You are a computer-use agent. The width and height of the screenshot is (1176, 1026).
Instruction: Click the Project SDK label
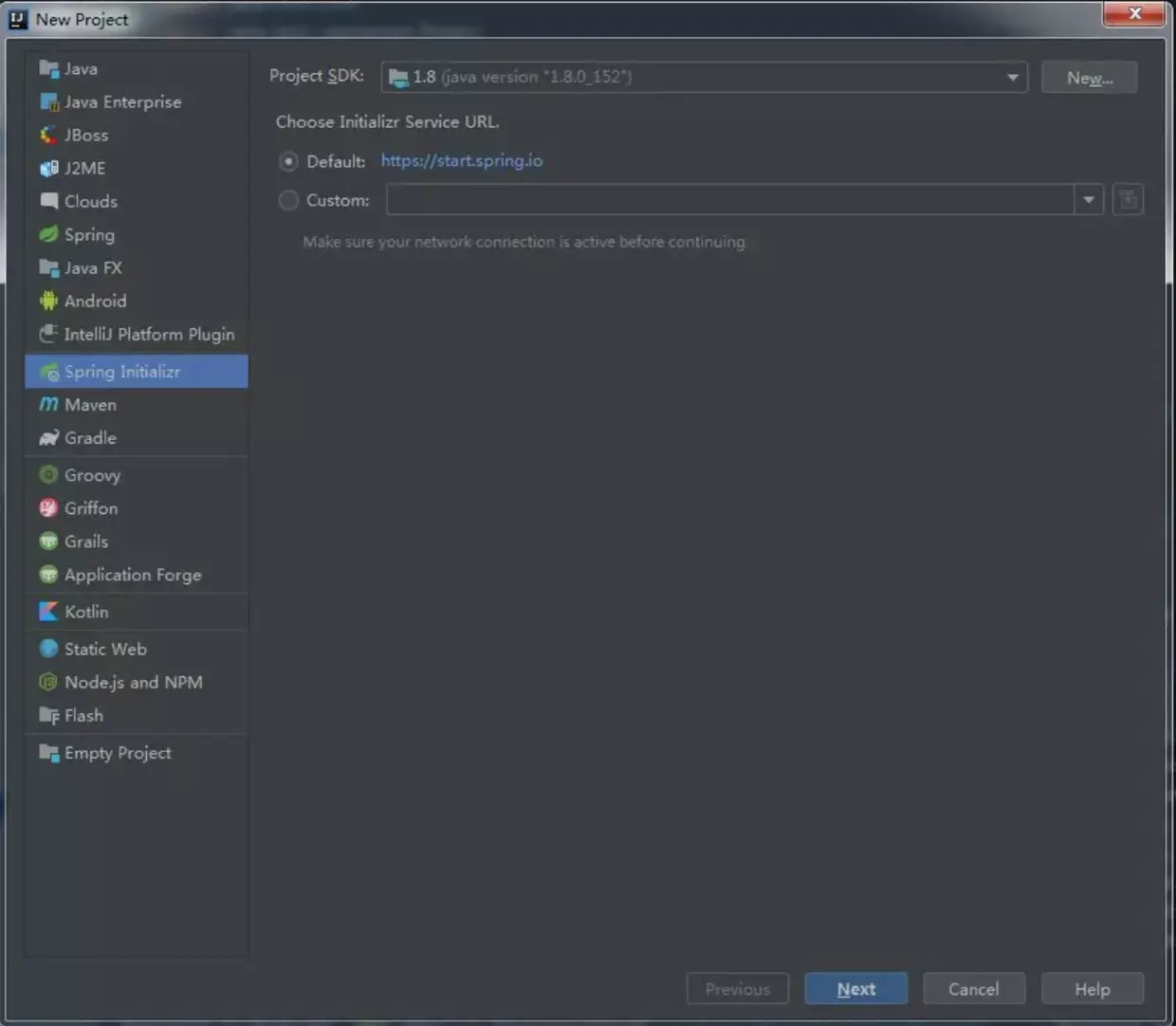coord(317,76)
